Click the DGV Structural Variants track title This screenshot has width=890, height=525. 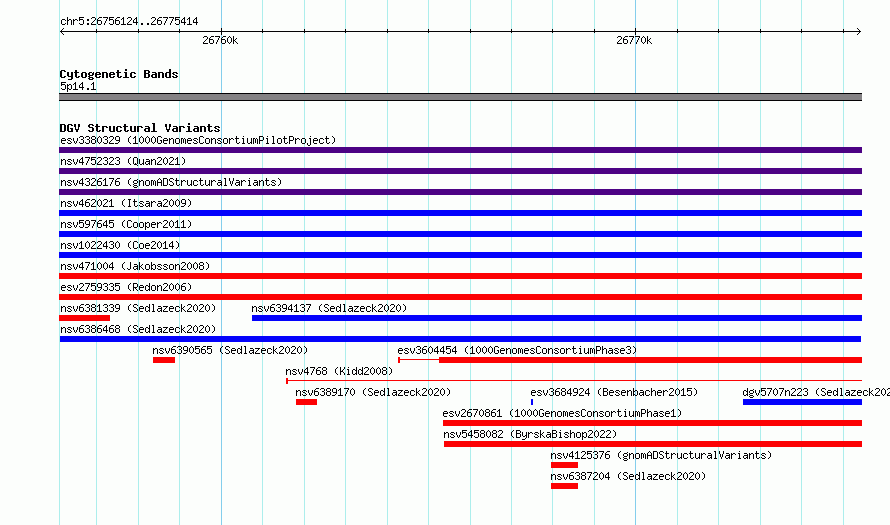140,128
